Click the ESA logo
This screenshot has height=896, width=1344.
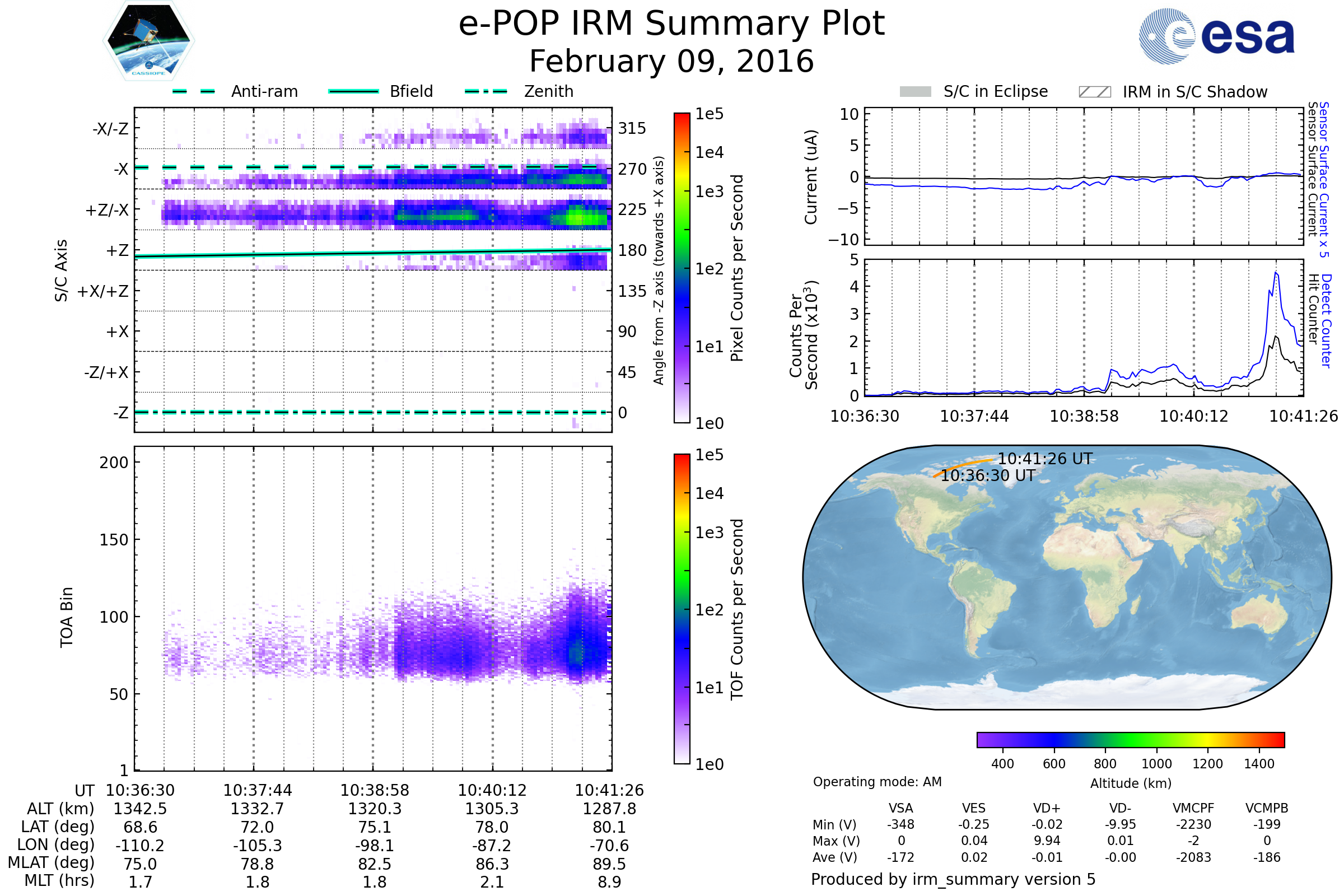pos(1217,36)
